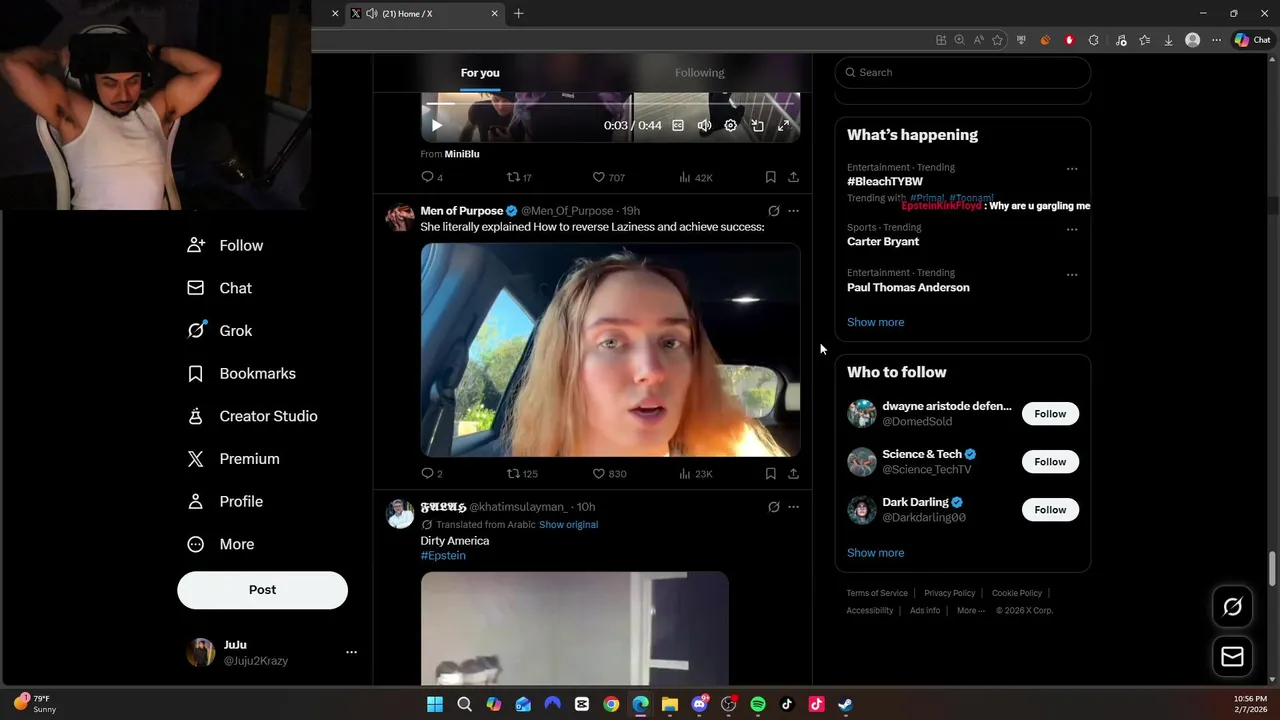Open MiniBlu video settings gear

point(731,126)
